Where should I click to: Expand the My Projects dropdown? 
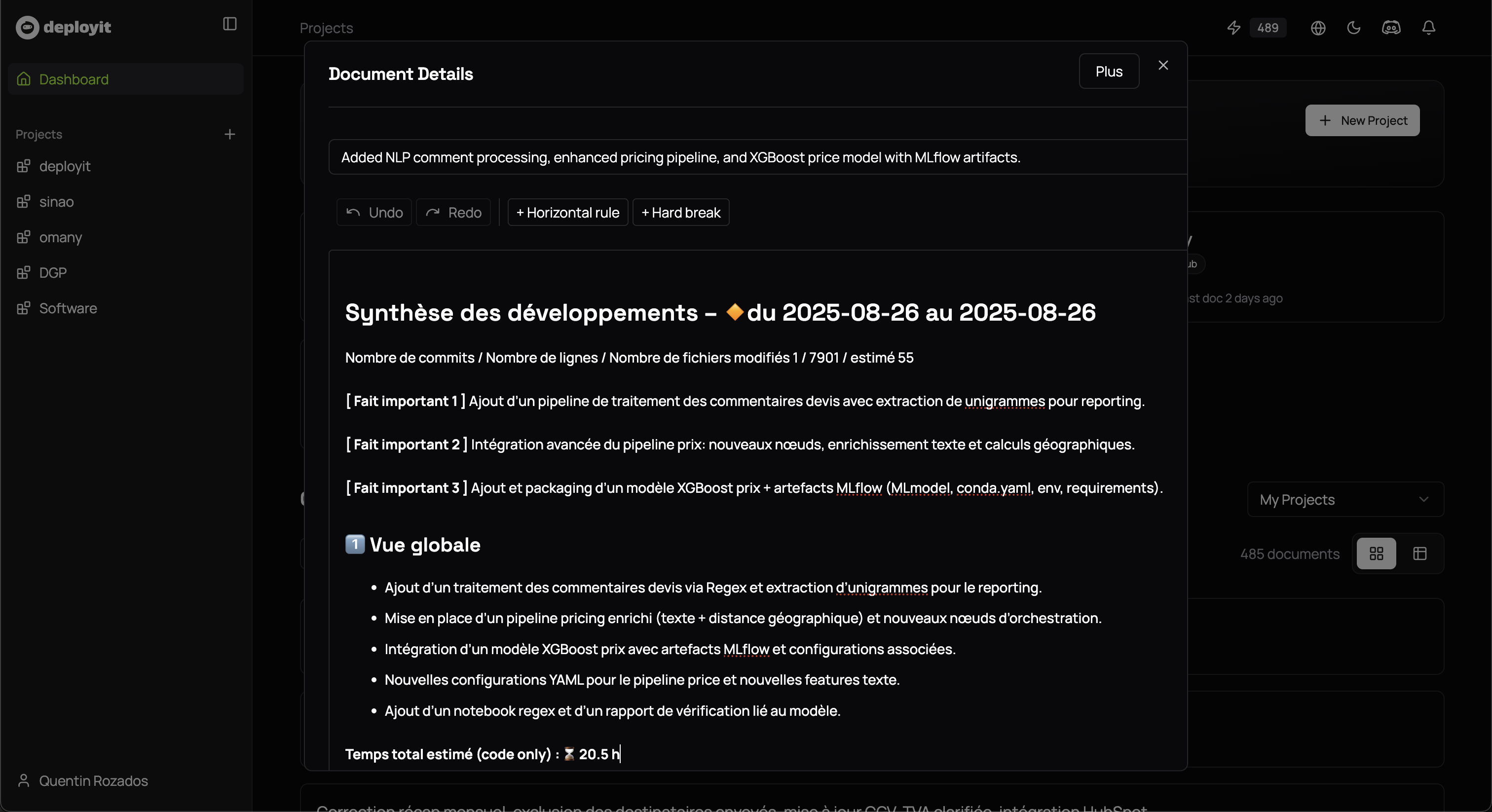coord(1345,499)
